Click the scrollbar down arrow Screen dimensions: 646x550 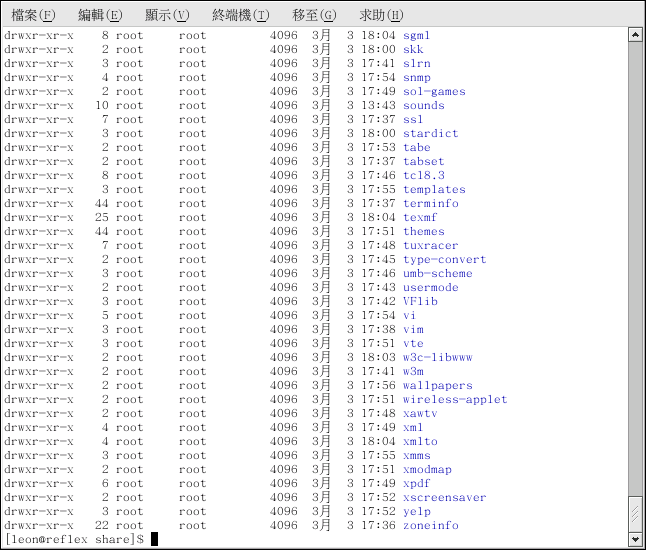click(x=635, y=539)
